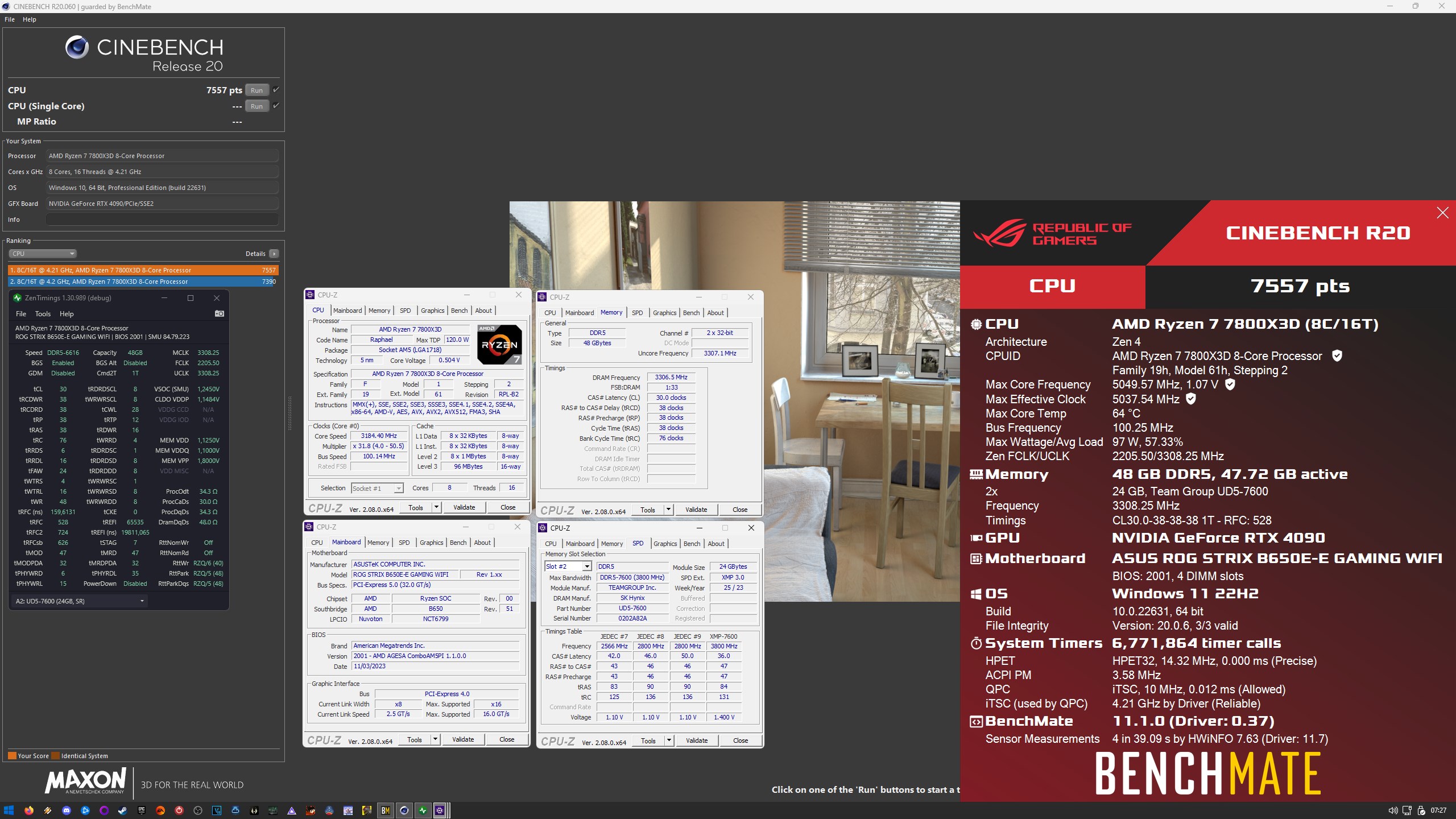The width and height of the screenshot is (1456, 819).
Task: Click the Identical System legend swatch
Action: [55, 756]
